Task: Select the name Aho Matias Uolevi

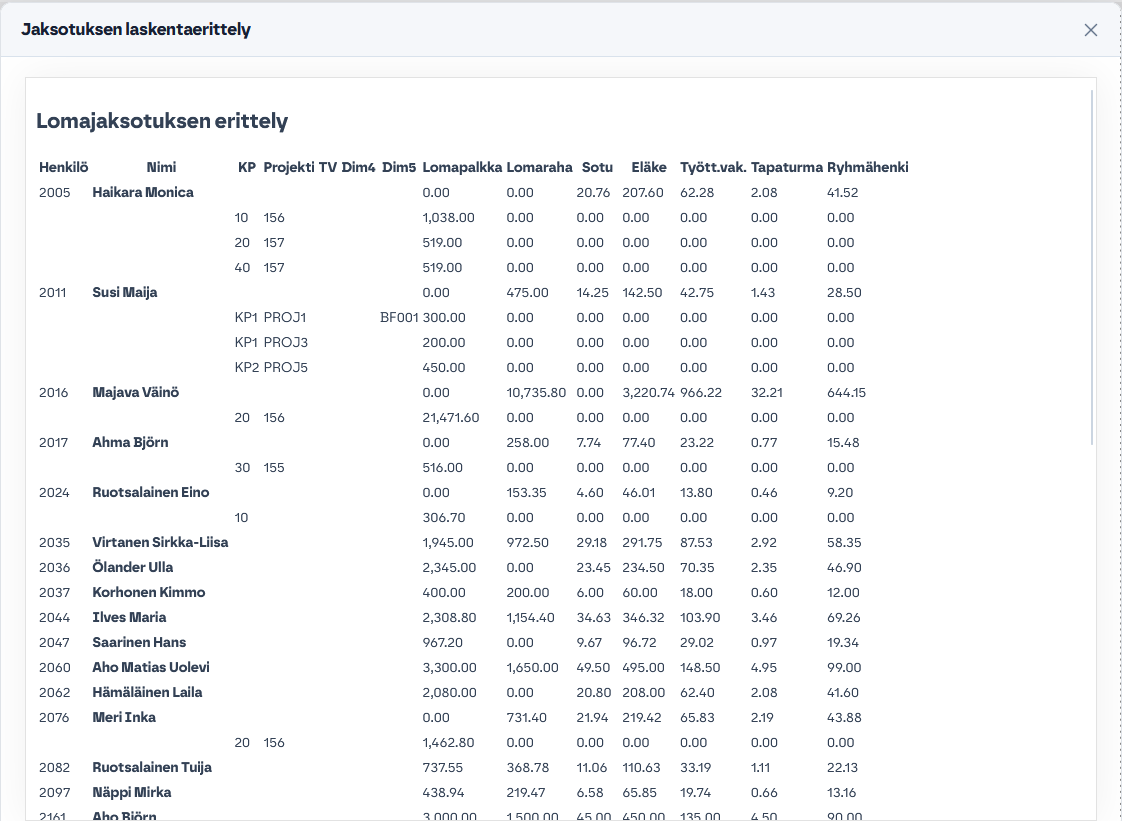Action: [151, 669]
